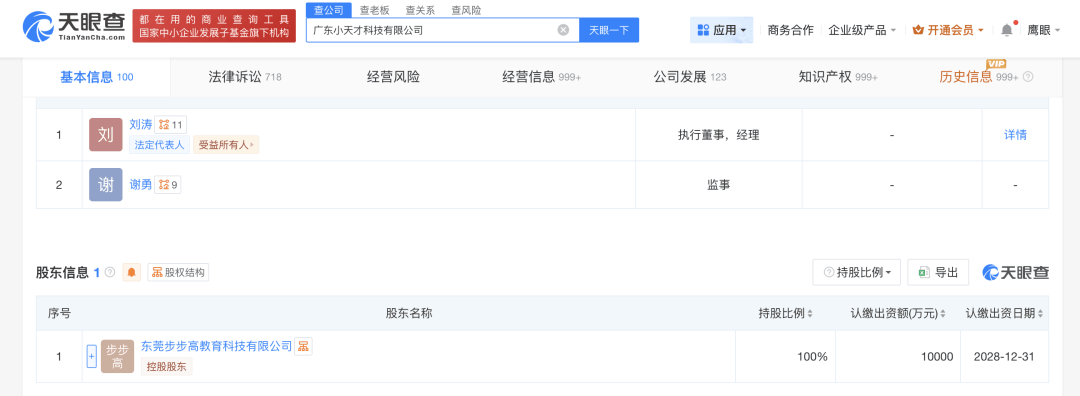1080x396 pixels.
Task: Click orange bell alert icon near 股东信息
Action: pyautogui.click(x=132, y=273)
